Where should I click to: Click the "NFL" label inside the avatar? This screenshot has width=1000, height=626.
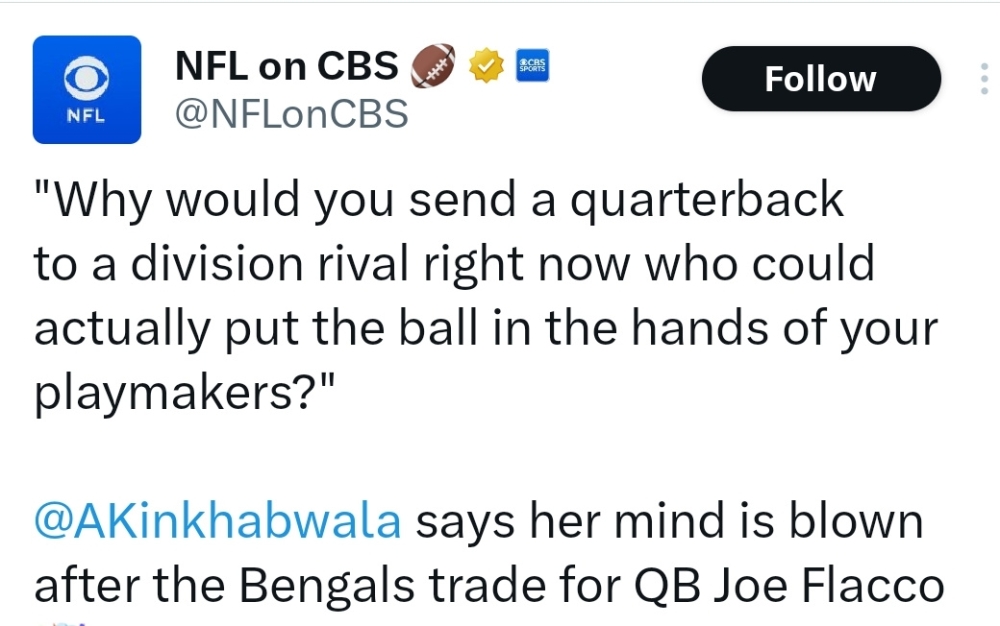click(85, 113)
